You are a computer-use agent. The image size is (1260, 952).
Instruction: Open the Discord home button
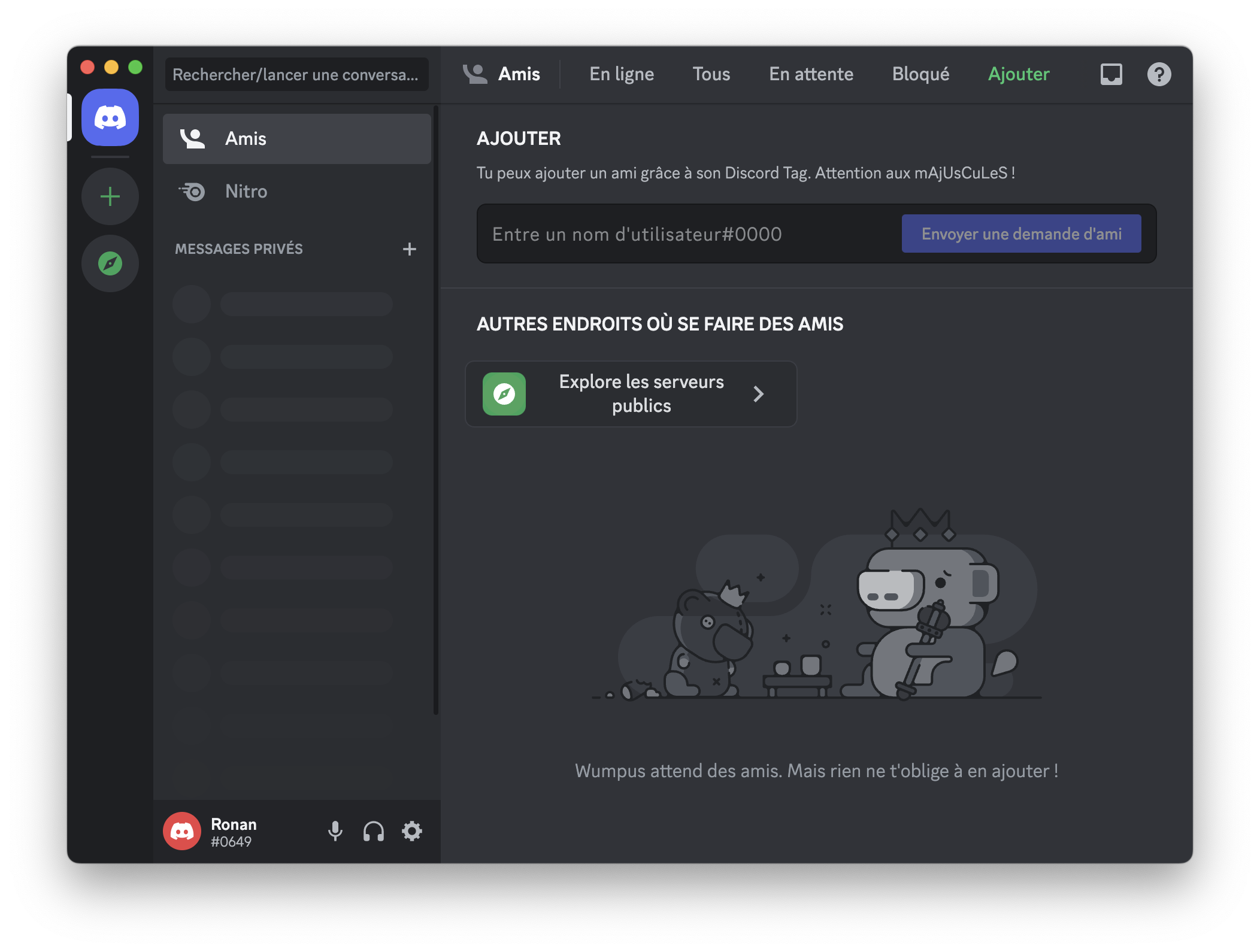(110, 117)
